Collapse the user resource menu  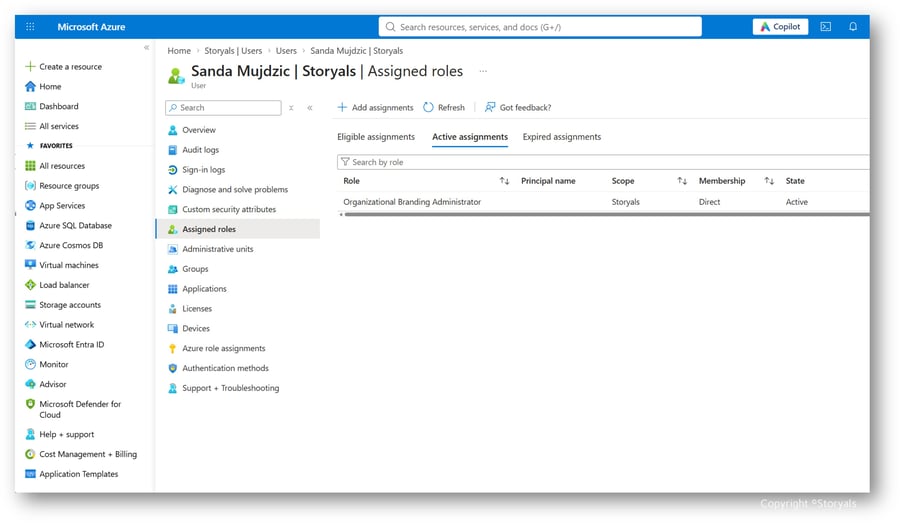[309, 107]
